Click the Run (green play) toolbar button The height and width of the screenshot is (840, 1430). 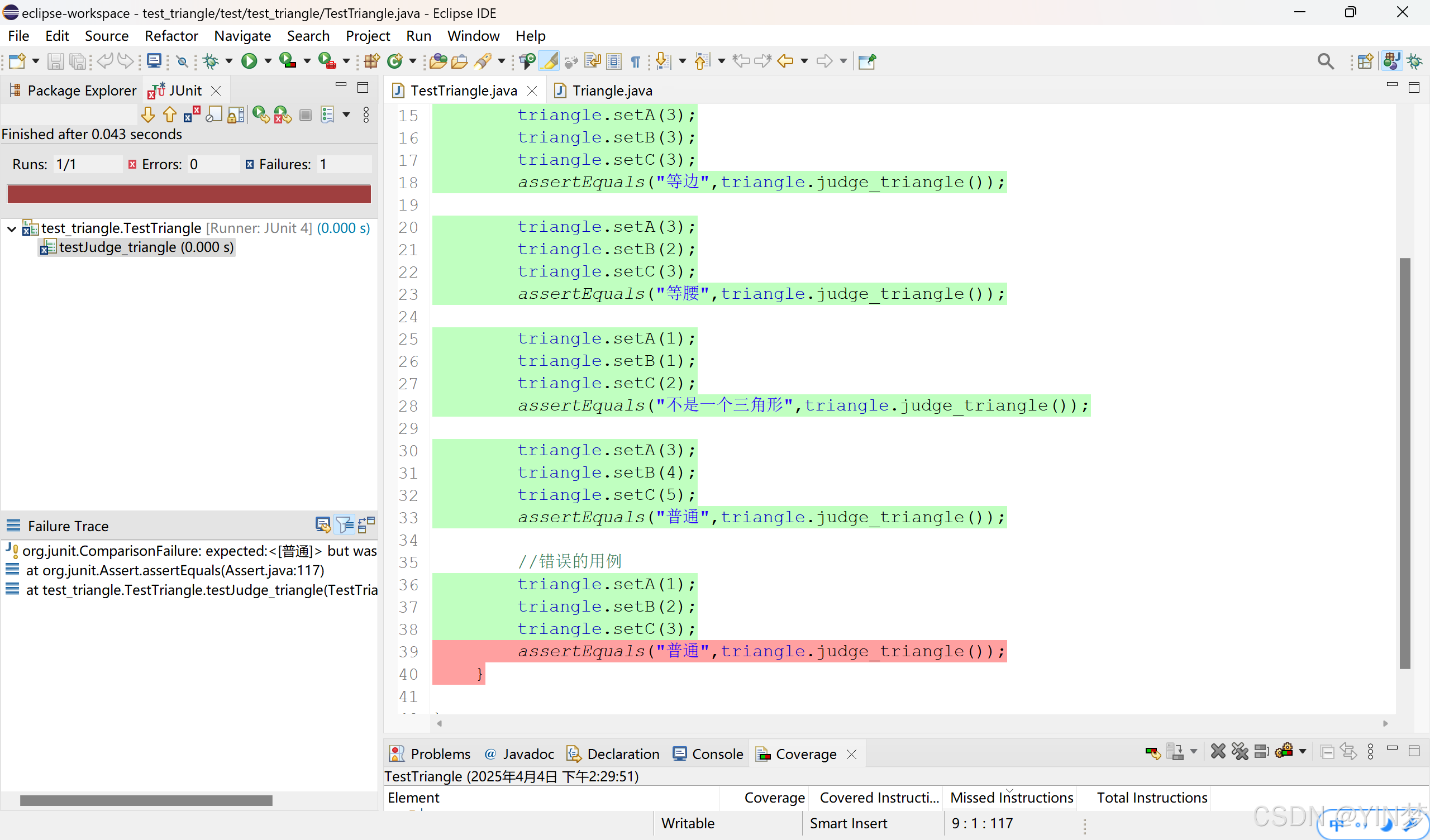point(249,61)
